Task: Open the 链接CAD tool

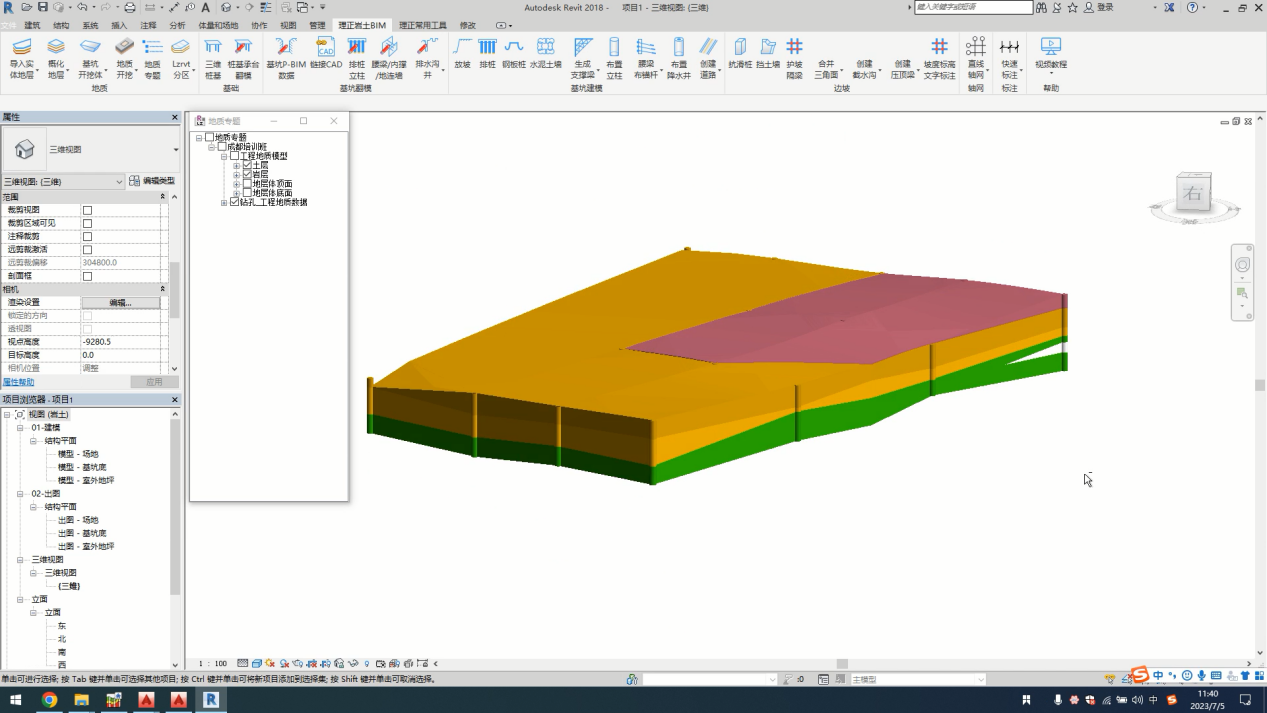Action: click(x=326, y=48)
